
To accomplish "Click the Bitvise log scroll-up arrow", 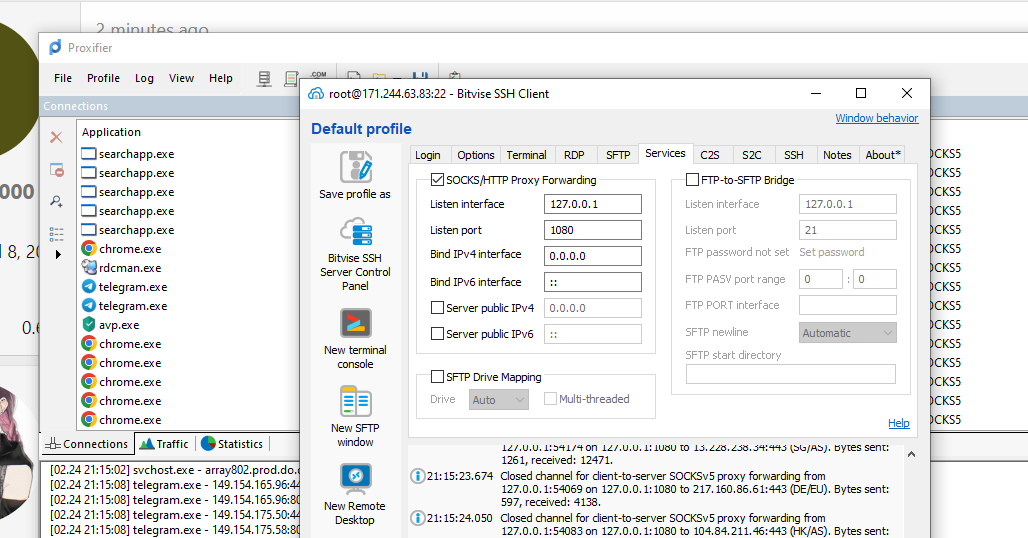I will coord(911,453).
